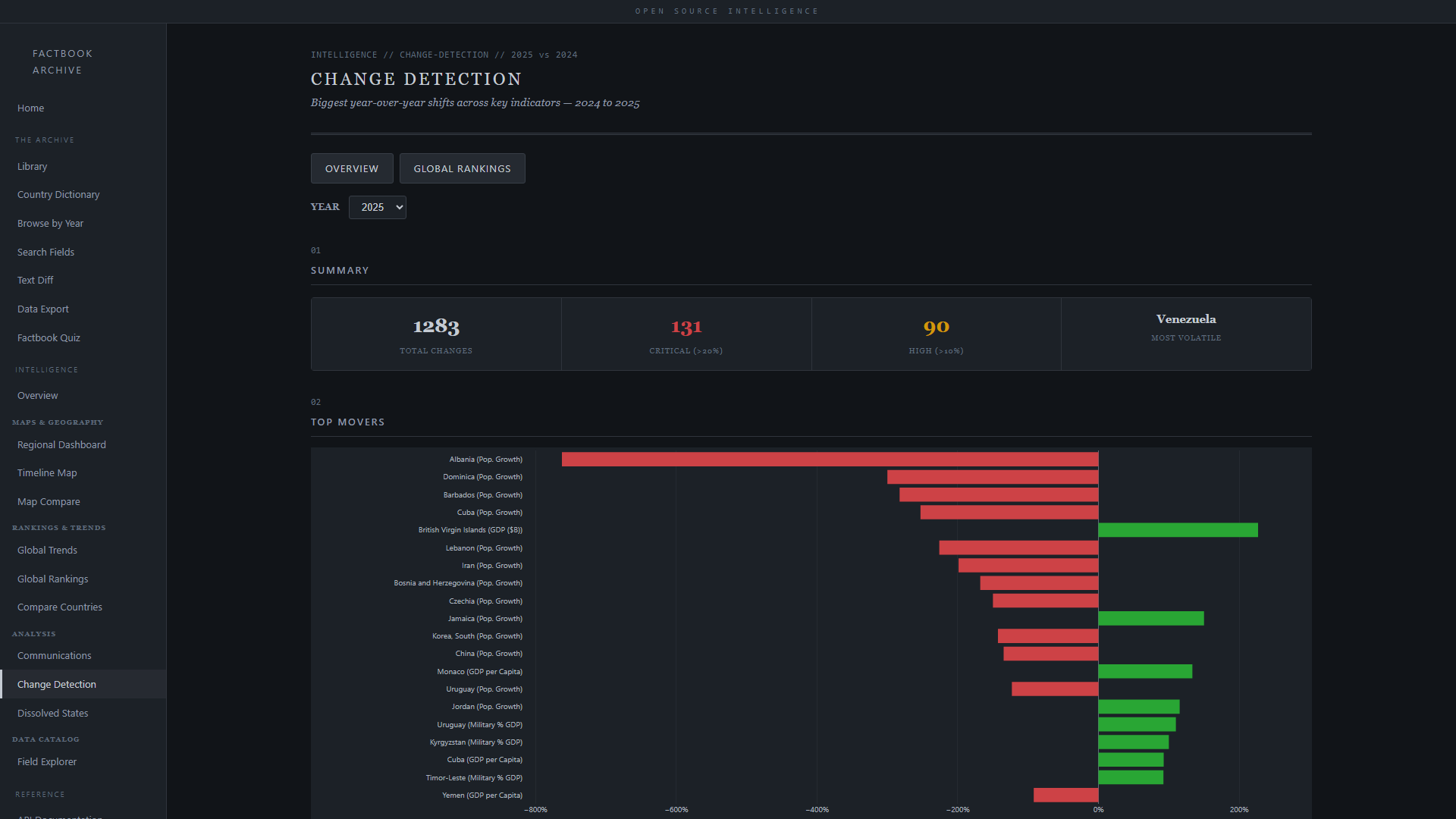Viewport: 1456px width, 819px height.
Task: Switch to the Global Rankings tab
Action: pyautogui.click(x=462, y=168)
